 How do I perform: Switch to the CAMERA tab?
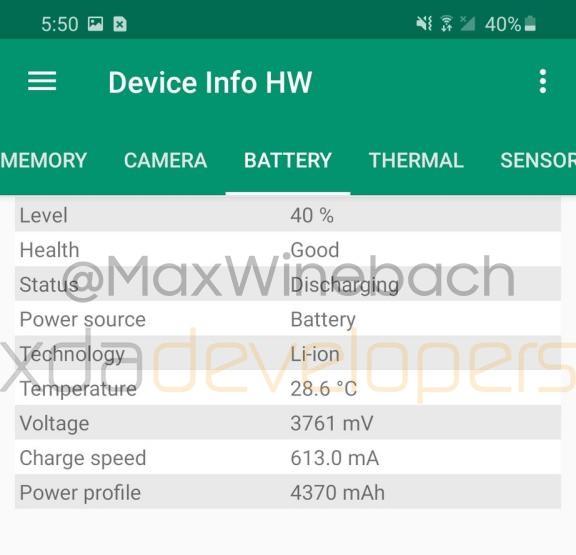pyautogui.click(x=166, y=161)
